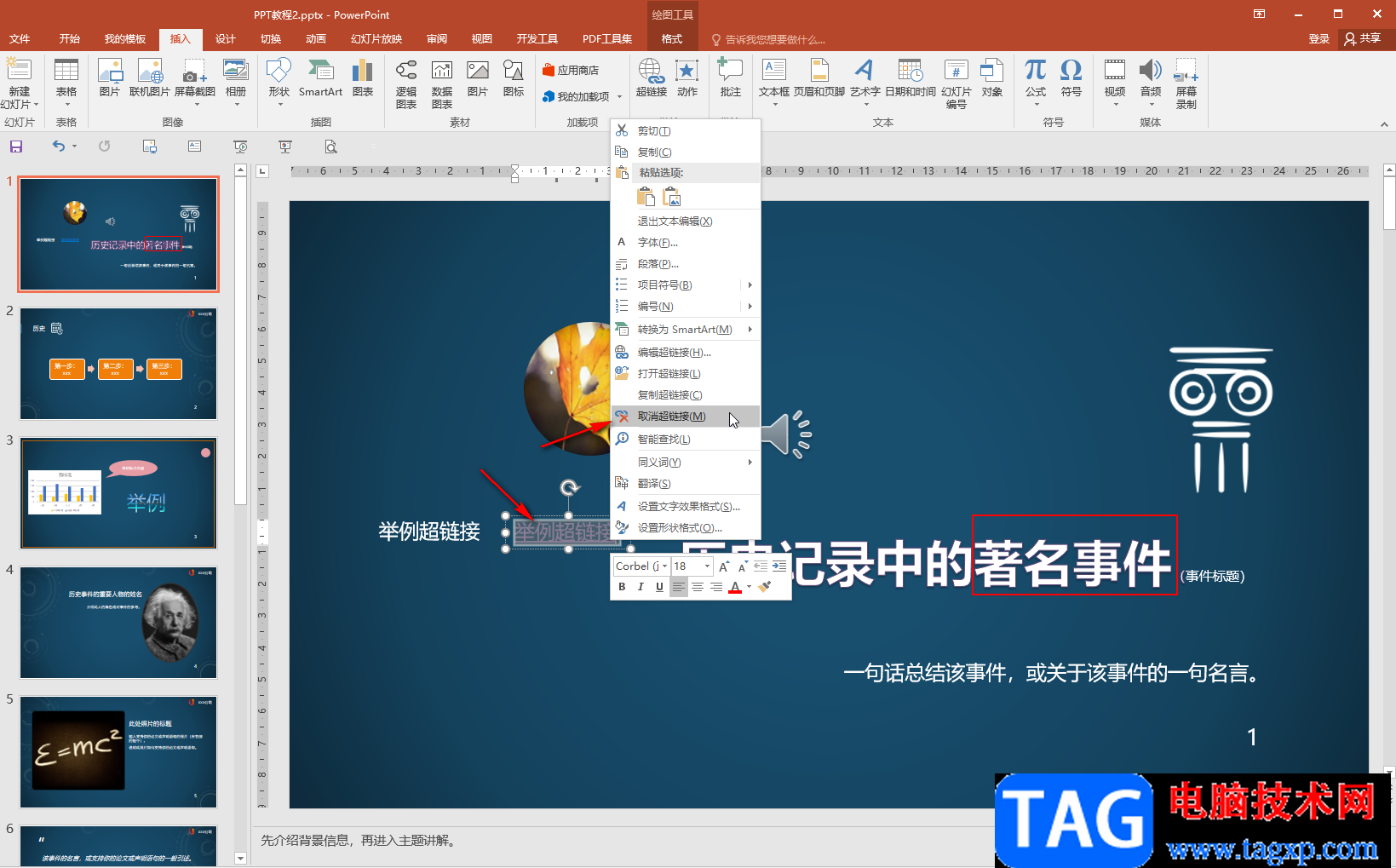Screen dimensions: 1396x868
Task: Open the 超链接 hyperlink dialog from the ribbon
Action: click(652, 78)
